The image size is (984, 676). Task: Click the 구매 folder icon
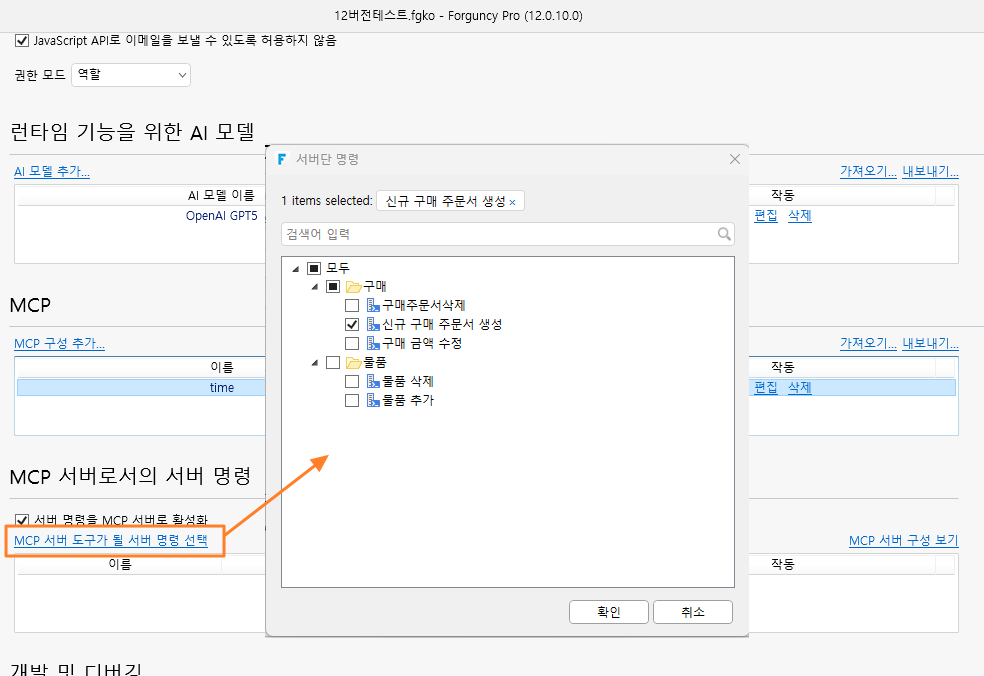coord(354,287)
